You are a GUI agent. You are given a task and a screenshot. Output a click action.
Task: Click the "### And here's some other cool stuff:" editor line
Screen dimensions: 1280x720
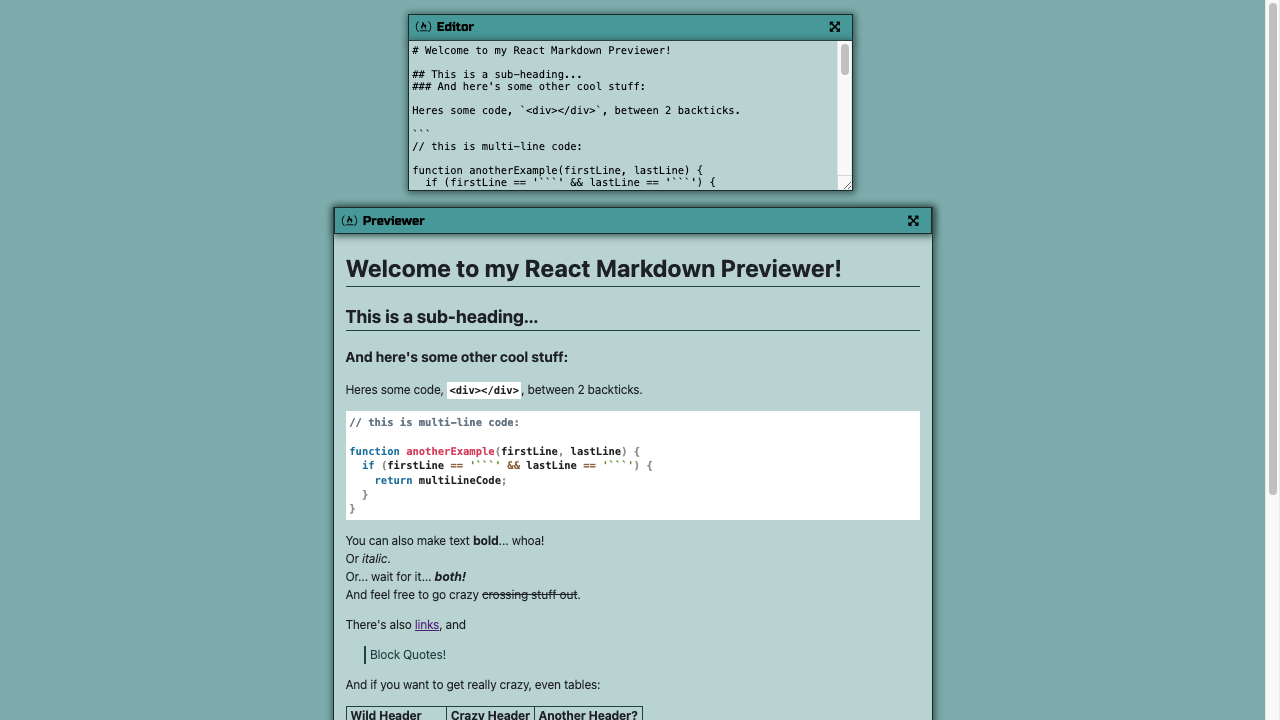pyautogui.click(x=529, y=86)
